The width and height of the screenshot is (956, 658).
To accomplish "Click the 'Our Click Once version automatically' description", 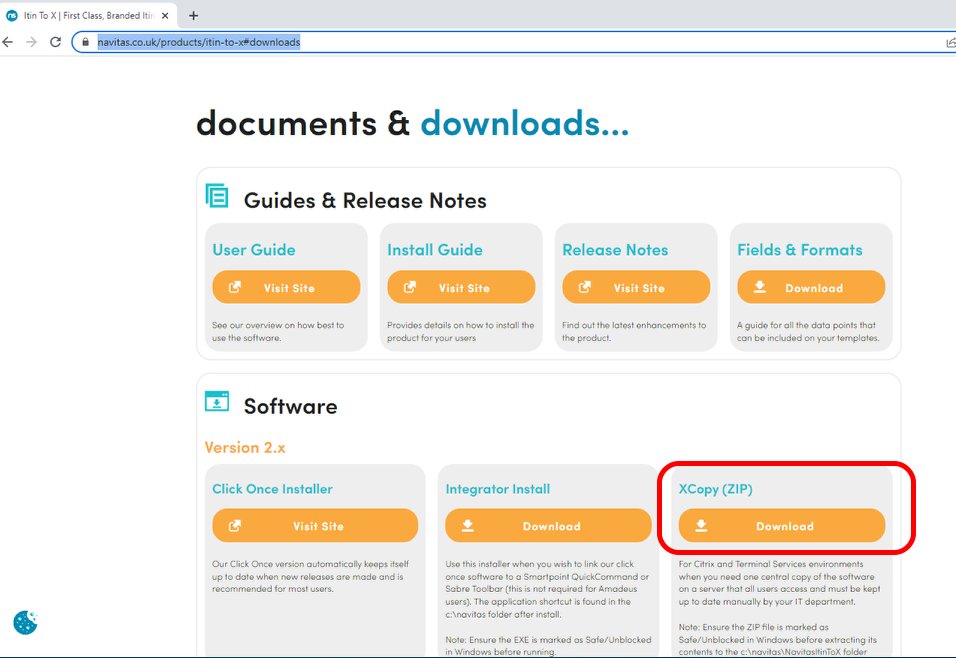I will (310, 576).
